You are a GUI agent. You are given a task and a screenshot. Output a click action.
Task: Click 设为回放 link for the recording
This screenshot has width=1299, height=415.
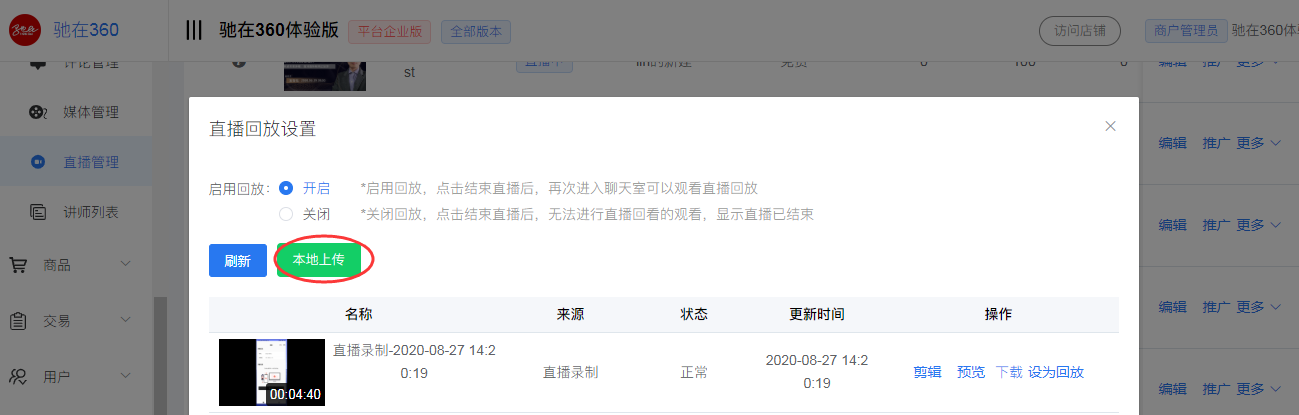[1056, 372]
